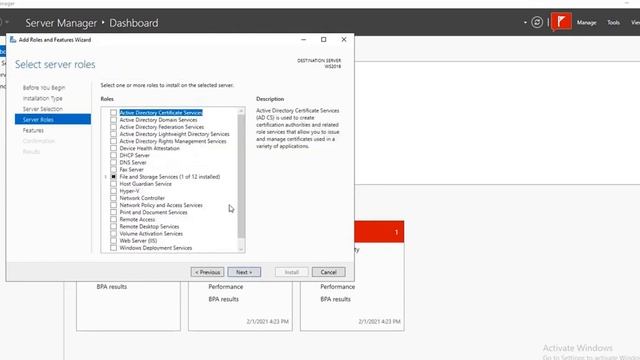640x360 pixels.
Task: Click roles list scroll up arrow
Action: pos(241,111)
